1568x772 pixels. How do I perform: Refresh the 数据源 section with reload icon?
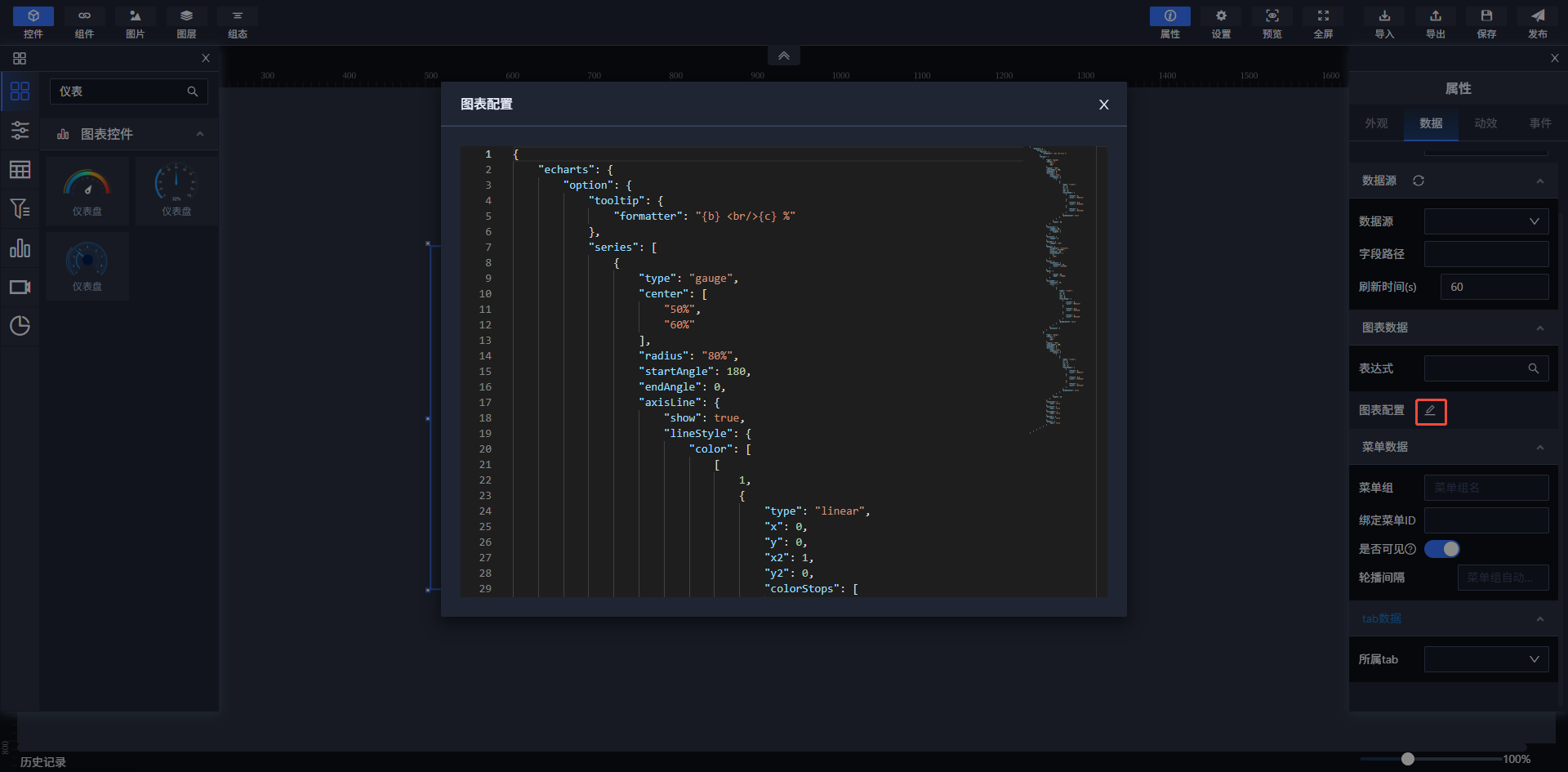point(1419,181)
